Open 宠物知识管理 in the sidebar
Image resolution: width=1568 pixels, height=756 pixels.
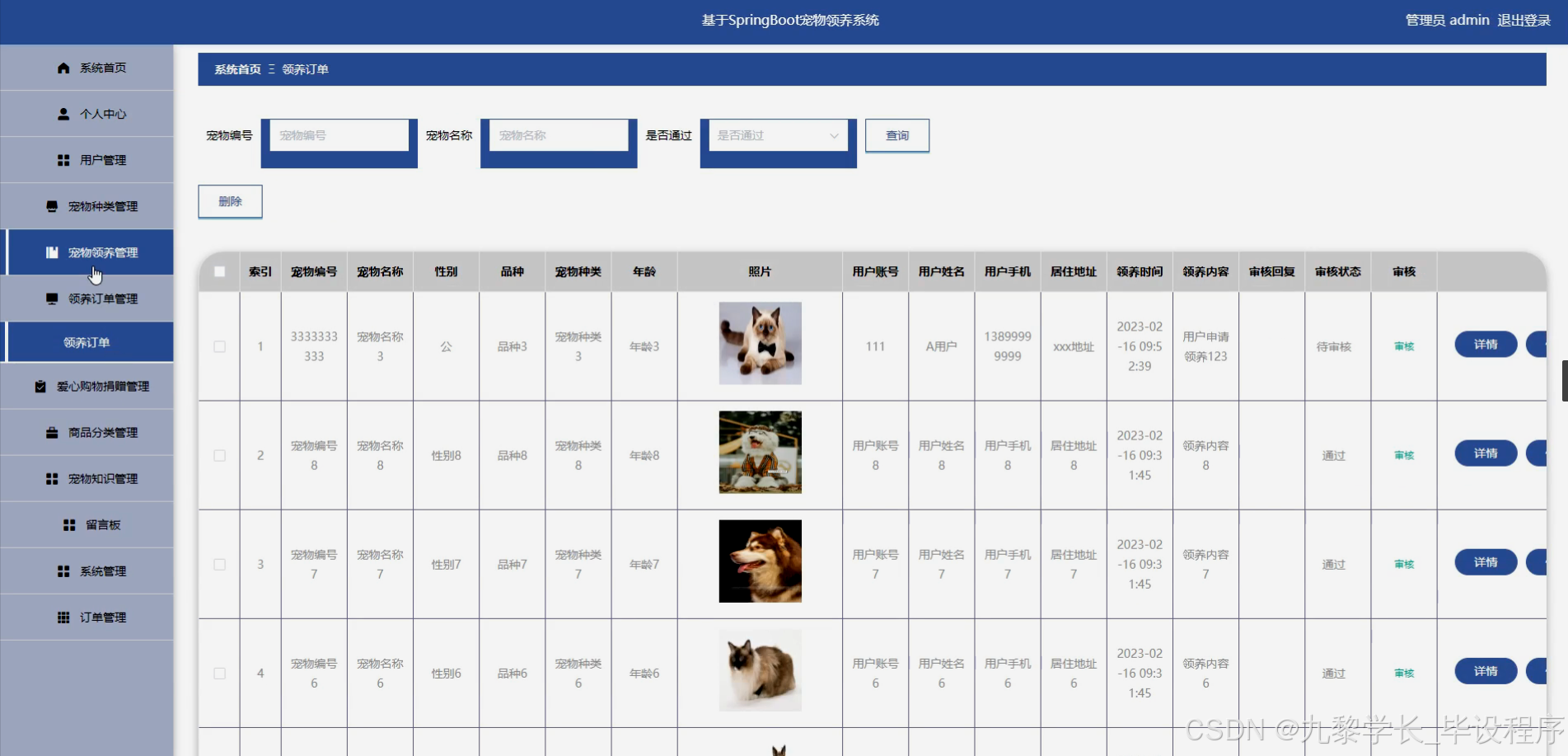[x=87, y=478]
